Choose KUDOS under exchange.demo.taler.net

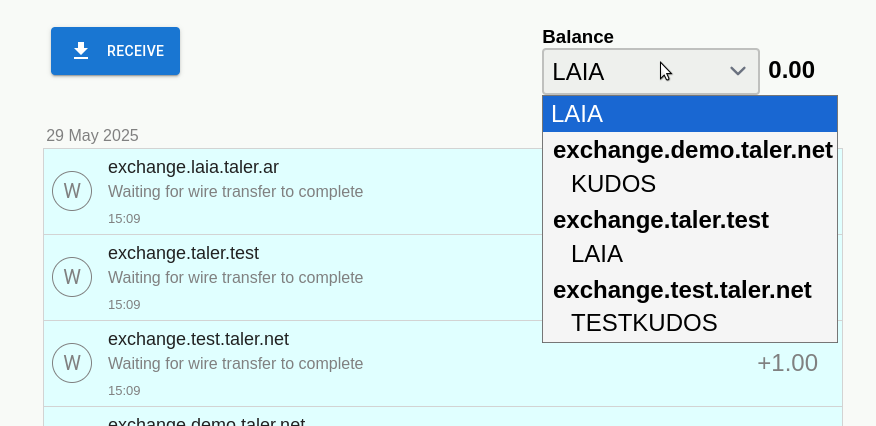(x=613, y=184)
